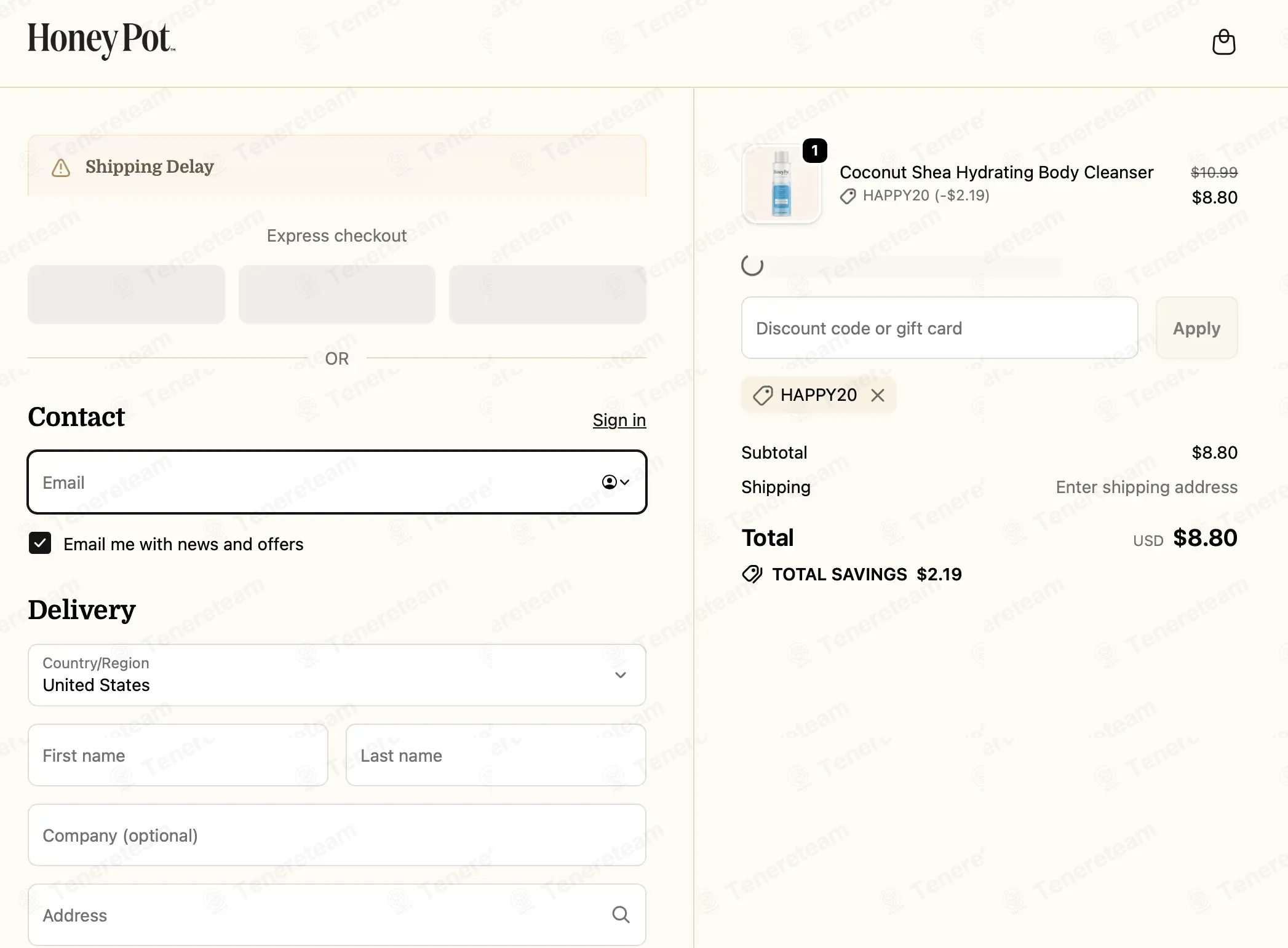Image resolution: width=1288 pixels, height=948 pixels.
Task: Click the discount tag icon beside HAPPY20 (-$2.19)
Action: click(x=848, y=196)
